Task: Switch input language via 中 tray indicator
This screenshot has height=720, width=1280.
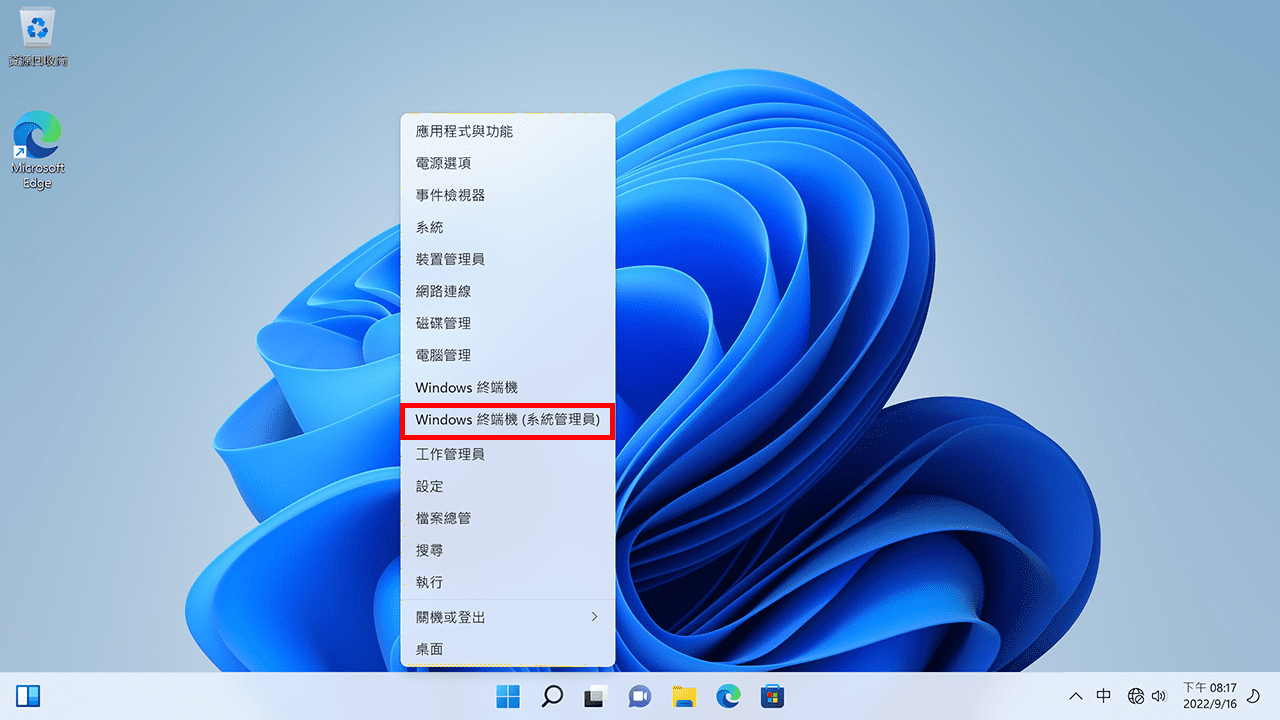Action: pyautogui.click(x=1104, y=696)
